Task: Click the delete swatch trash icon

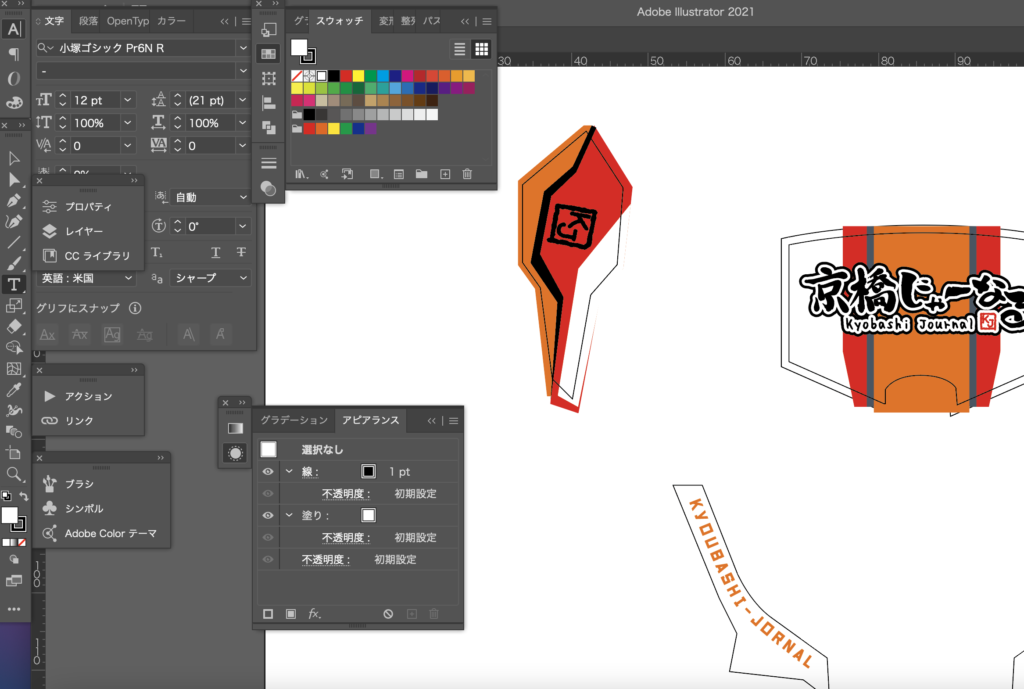Action: (x=466, y=174)
